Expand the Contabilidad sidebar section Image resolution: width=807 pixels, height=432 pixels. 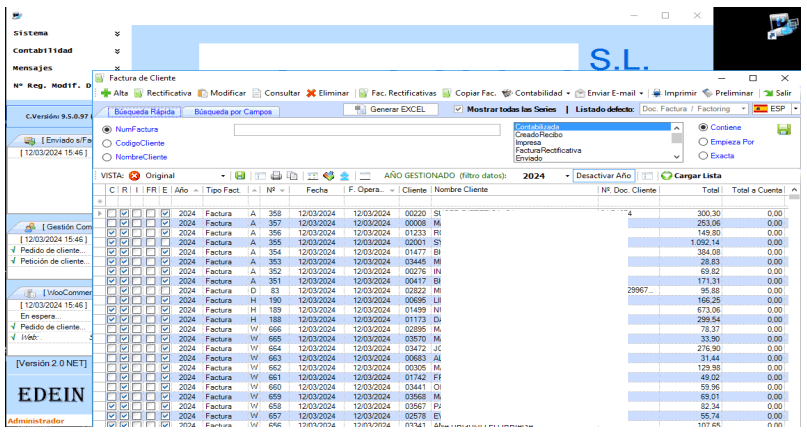[x=117, y=51]
